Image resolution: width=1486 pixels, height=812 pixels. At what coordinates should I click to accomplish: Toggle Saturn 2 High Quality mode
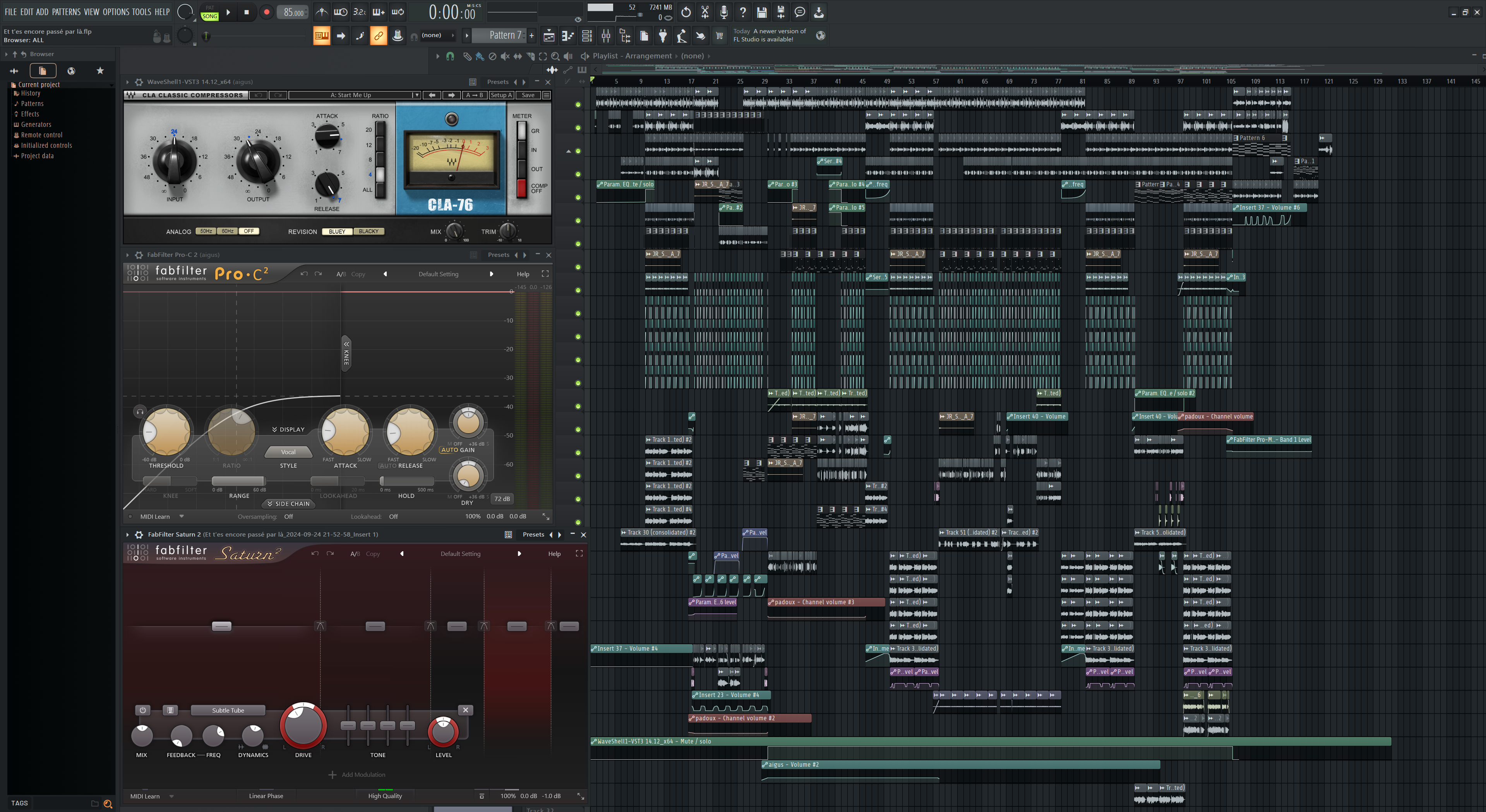[x=385, y=796]
